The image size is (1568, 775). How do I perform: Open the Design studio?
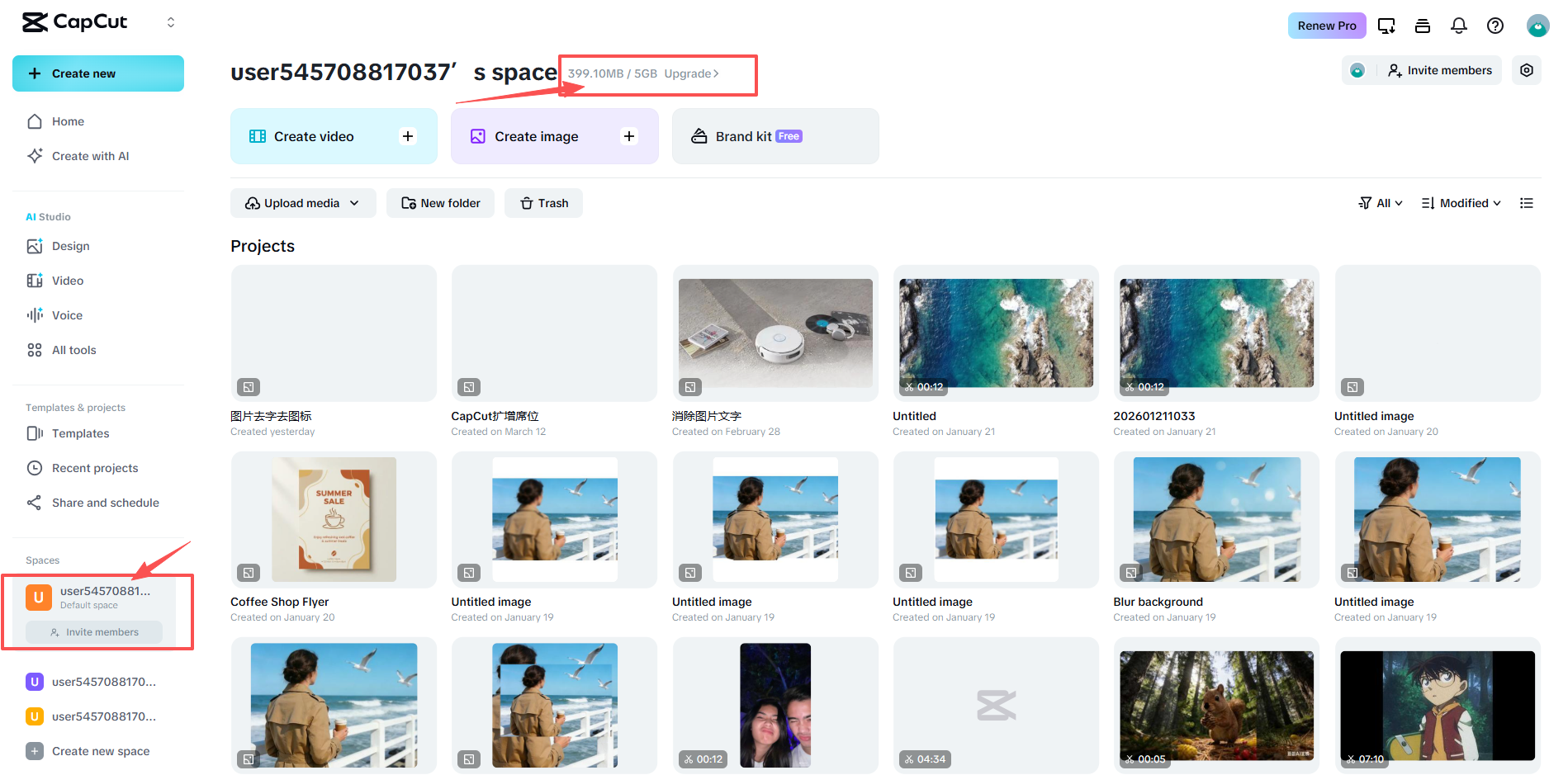coord(70,246)
